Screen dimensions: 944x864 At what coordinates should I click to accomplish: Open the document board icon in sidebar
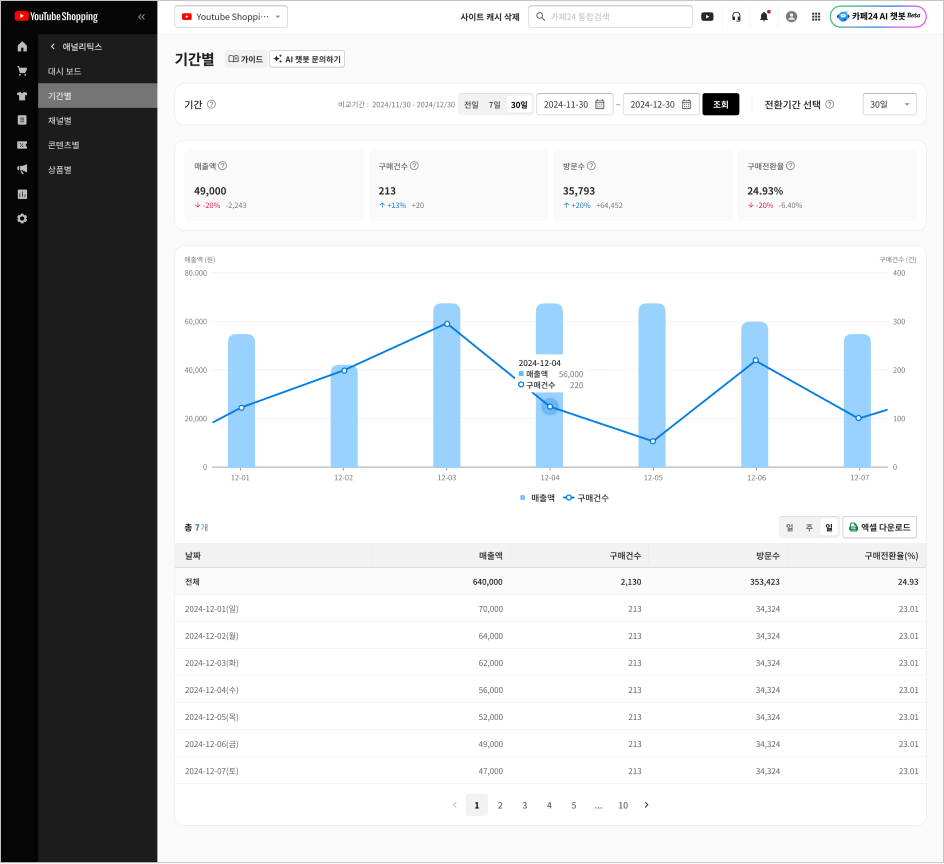click(22, 120)
